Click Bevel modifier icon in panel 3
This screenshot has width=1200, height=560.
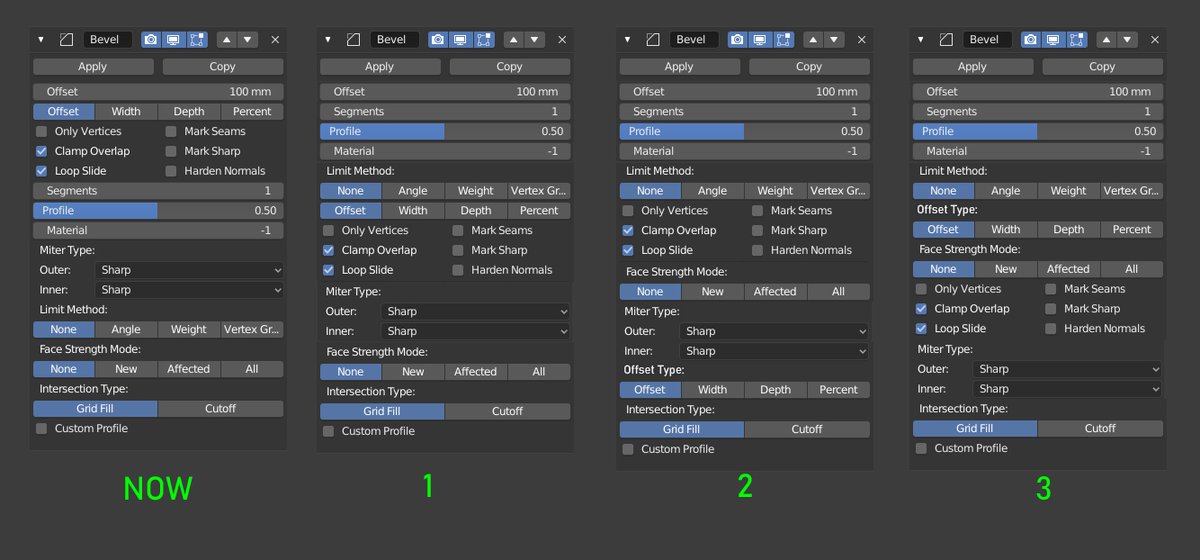pyautogui.click(x=946, y=40)
